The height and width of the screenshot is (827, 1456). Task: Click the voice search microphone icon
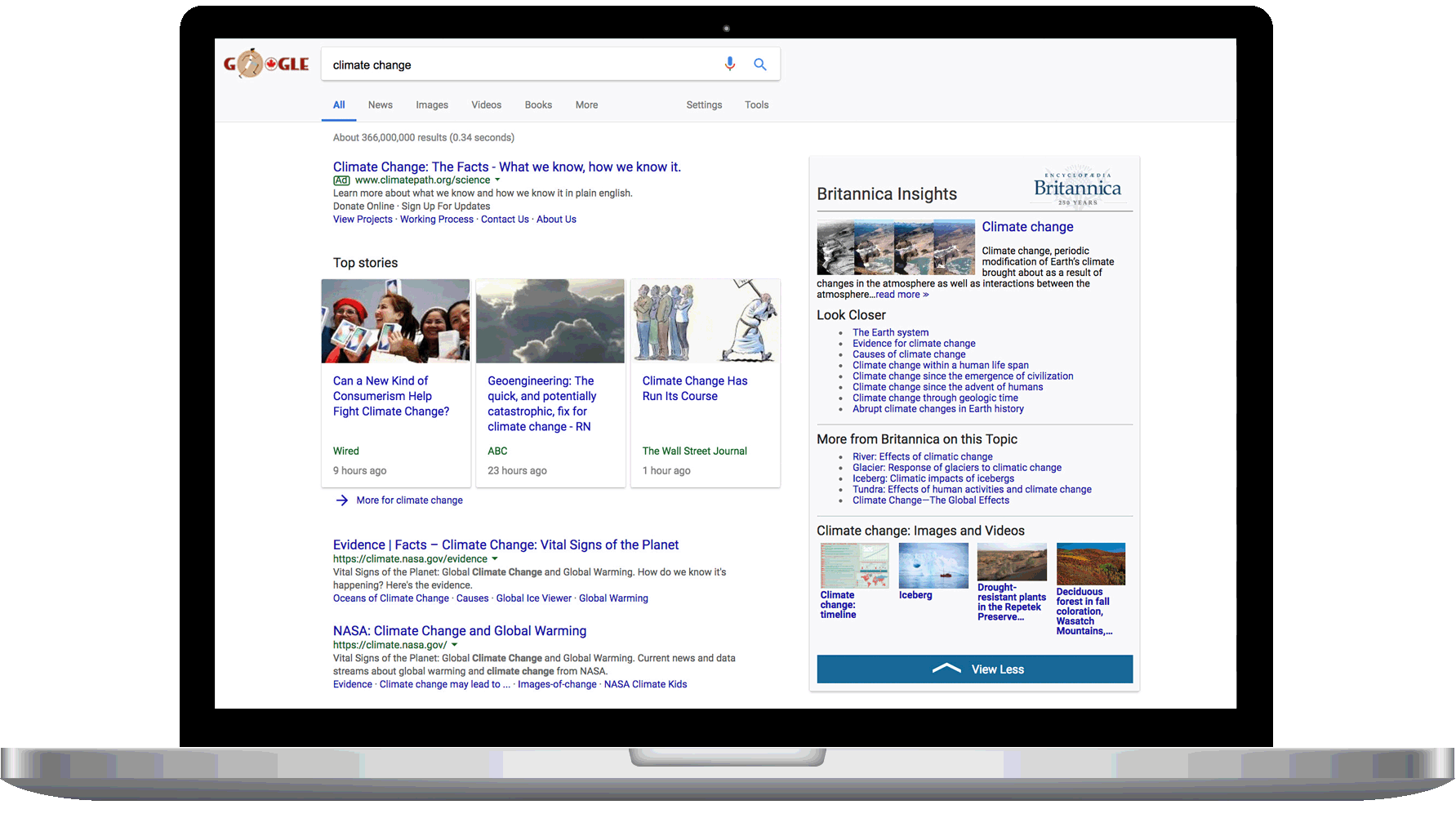click(x=729, y=64)
